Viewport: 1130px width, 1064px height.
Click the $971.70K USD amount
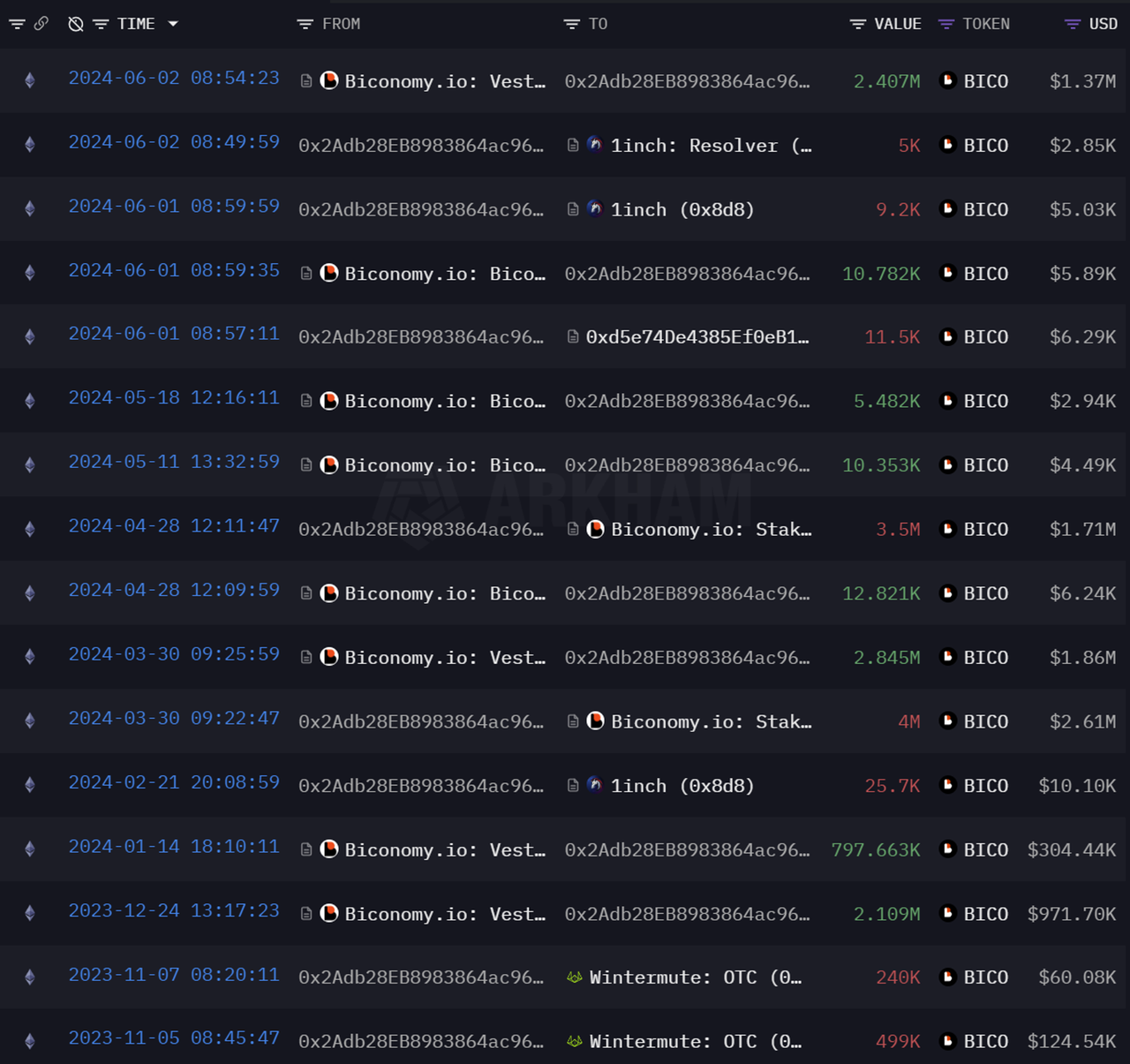click(1072, 914)
